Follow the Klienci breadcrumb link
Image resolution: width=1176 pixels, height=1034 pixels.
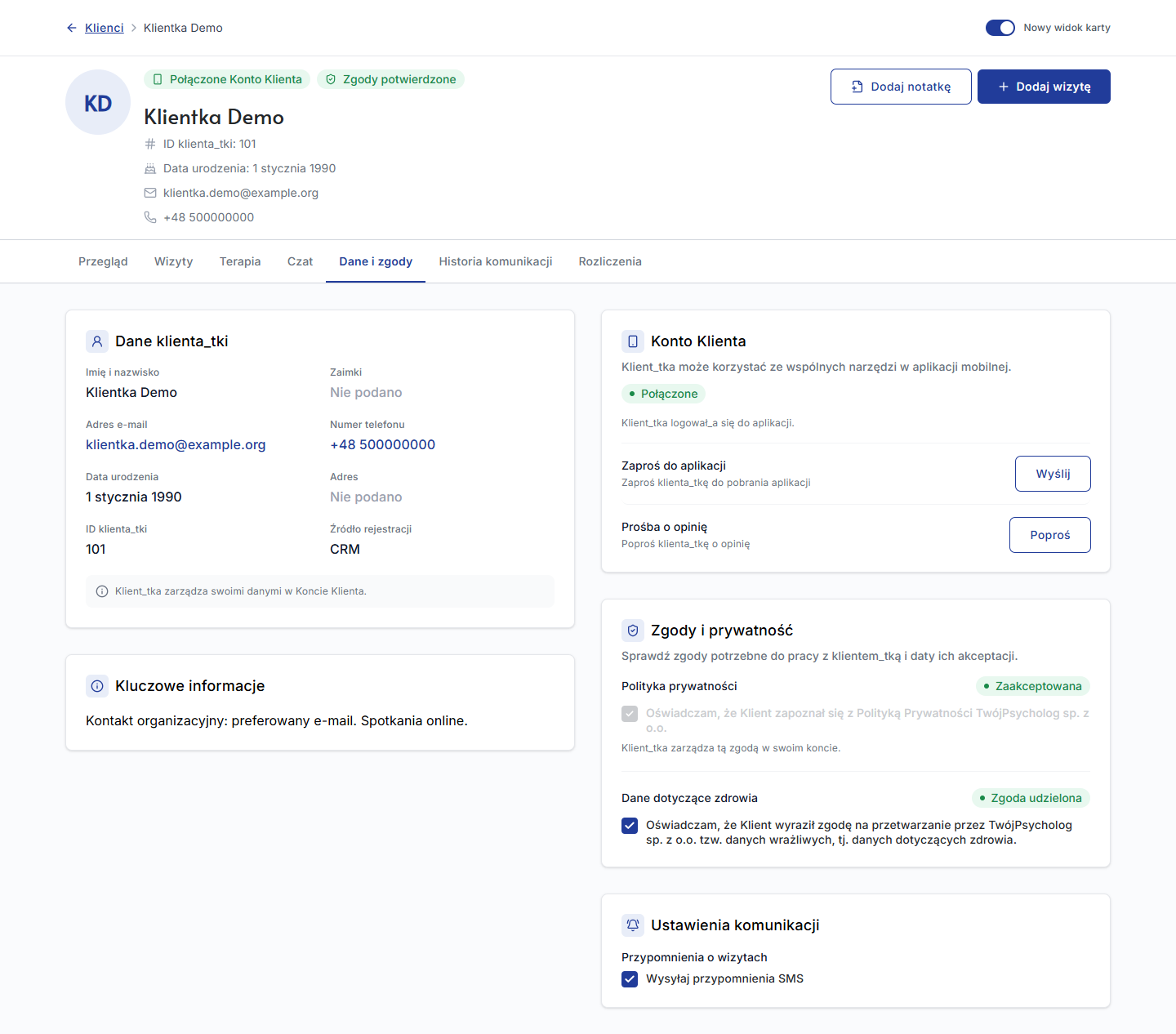point(105,28)
